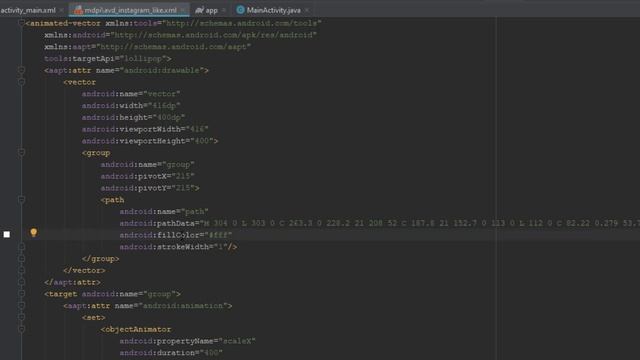Click android:name="vector" attribute
Image resolution: width=640 pixels, height=360 pixels.
(131, 94)
